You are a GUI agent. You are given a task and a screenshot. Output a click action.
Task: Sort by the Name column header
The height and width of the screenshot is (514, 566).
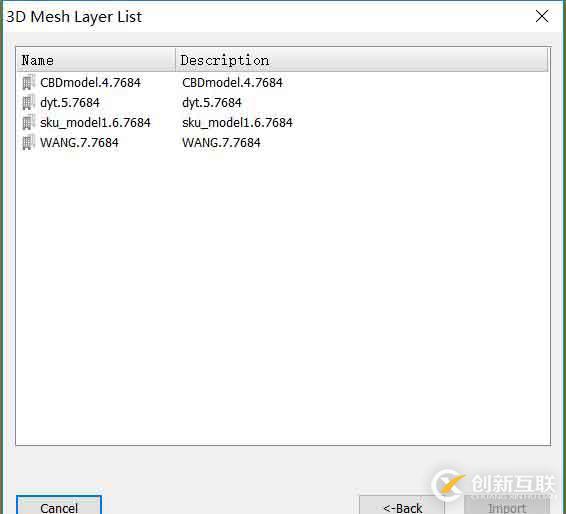[96, 60]
